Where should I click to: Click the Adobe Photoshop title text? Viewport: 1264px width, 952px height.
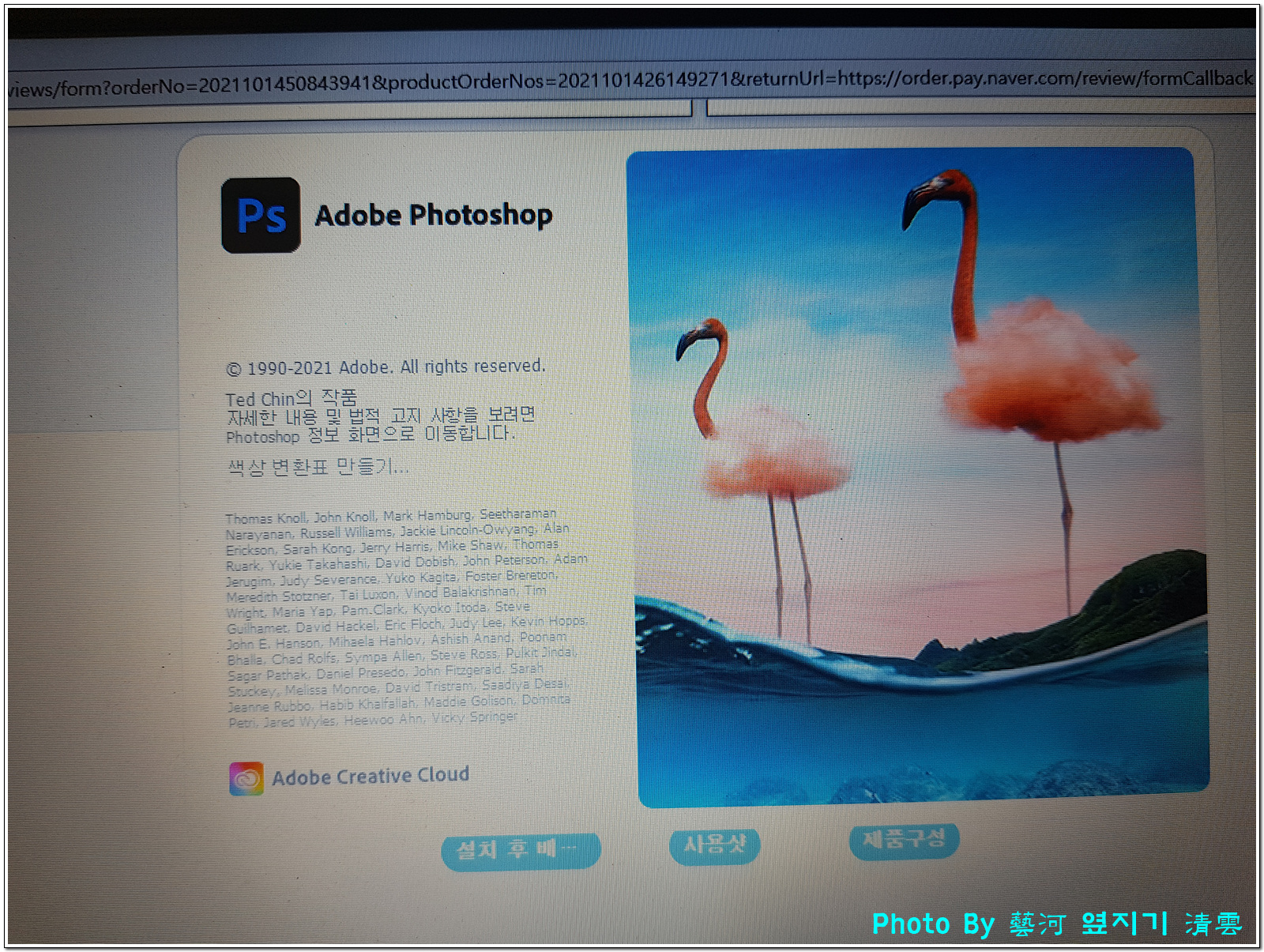click(434, 215)
